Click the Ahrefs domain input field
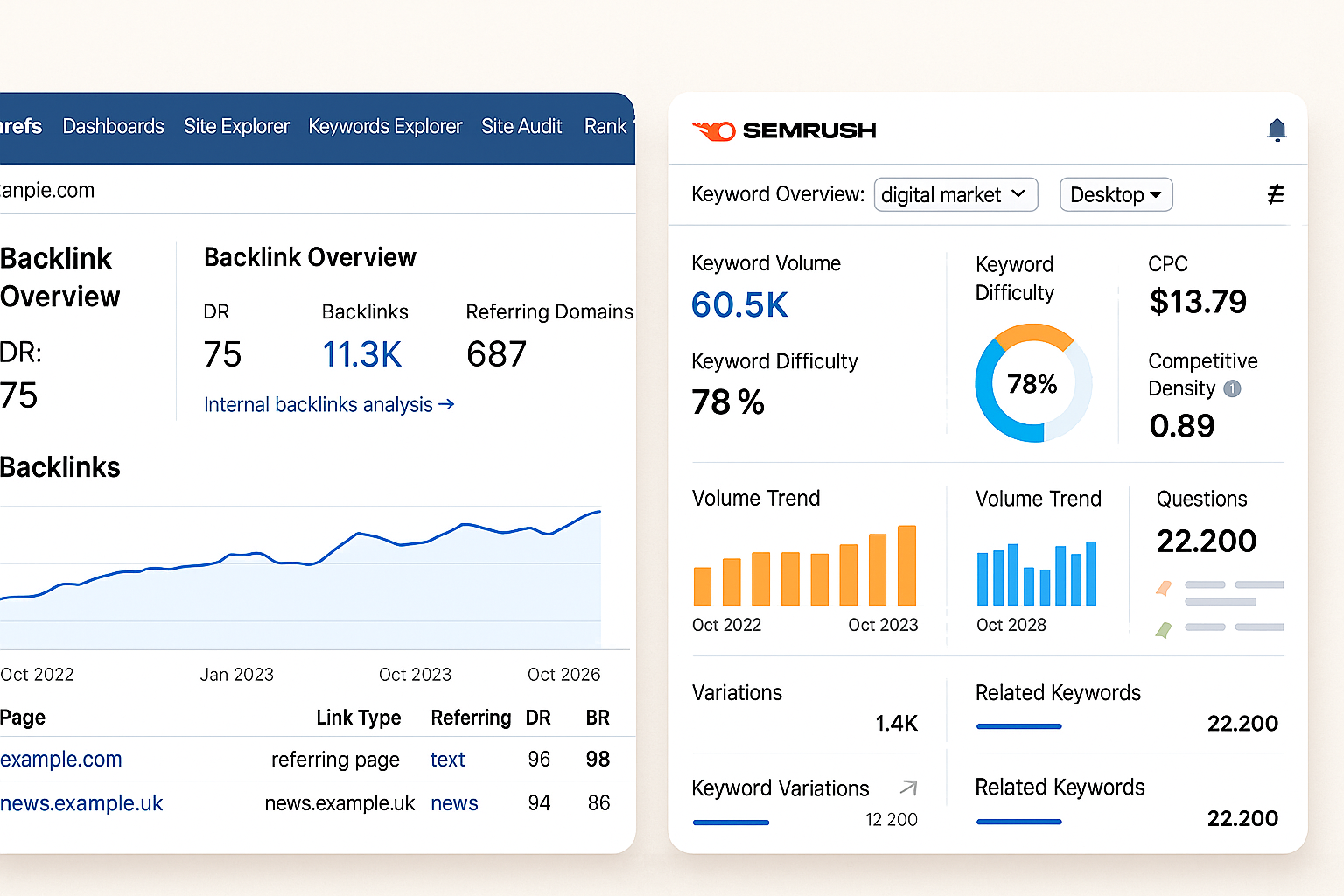Image resolution: width=1344 pixels, height=896 pixels. pyautogui.click(x=318, y=190)
